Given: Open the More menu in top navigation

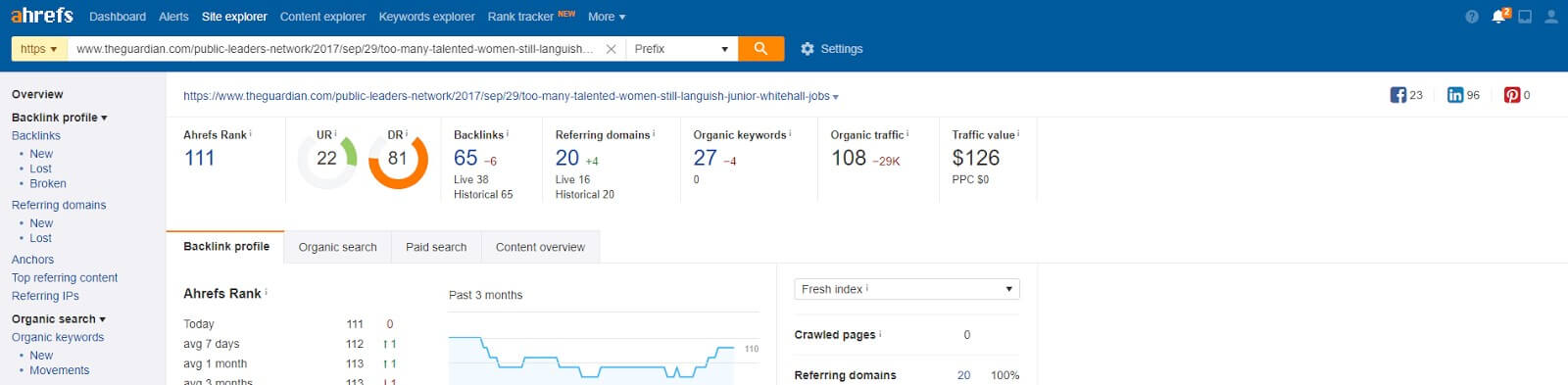Looking at the screenshot, I should point(607,17).
